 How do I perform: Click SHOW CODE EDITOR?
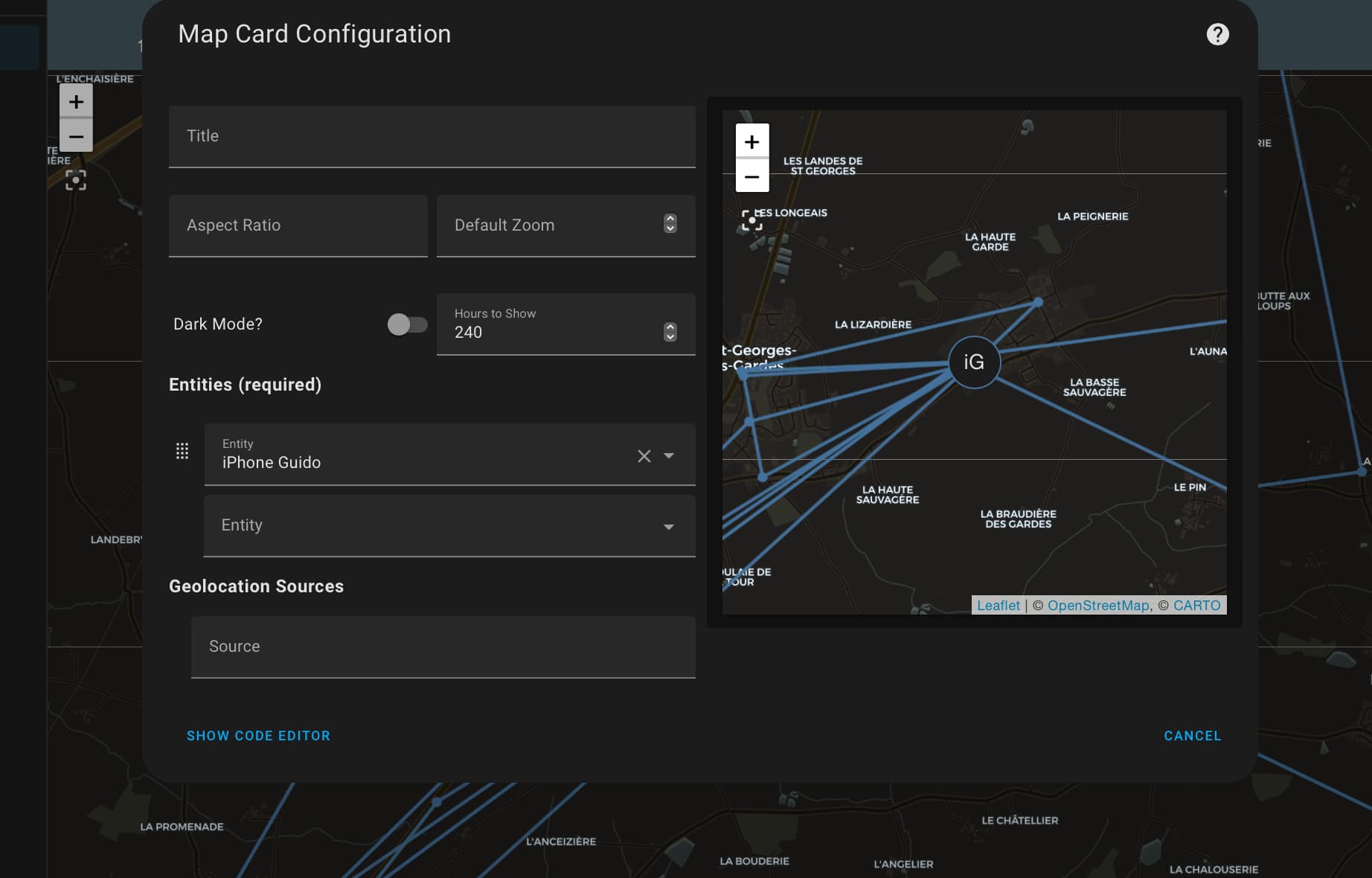pyautogui.click(x=258, y=735)
